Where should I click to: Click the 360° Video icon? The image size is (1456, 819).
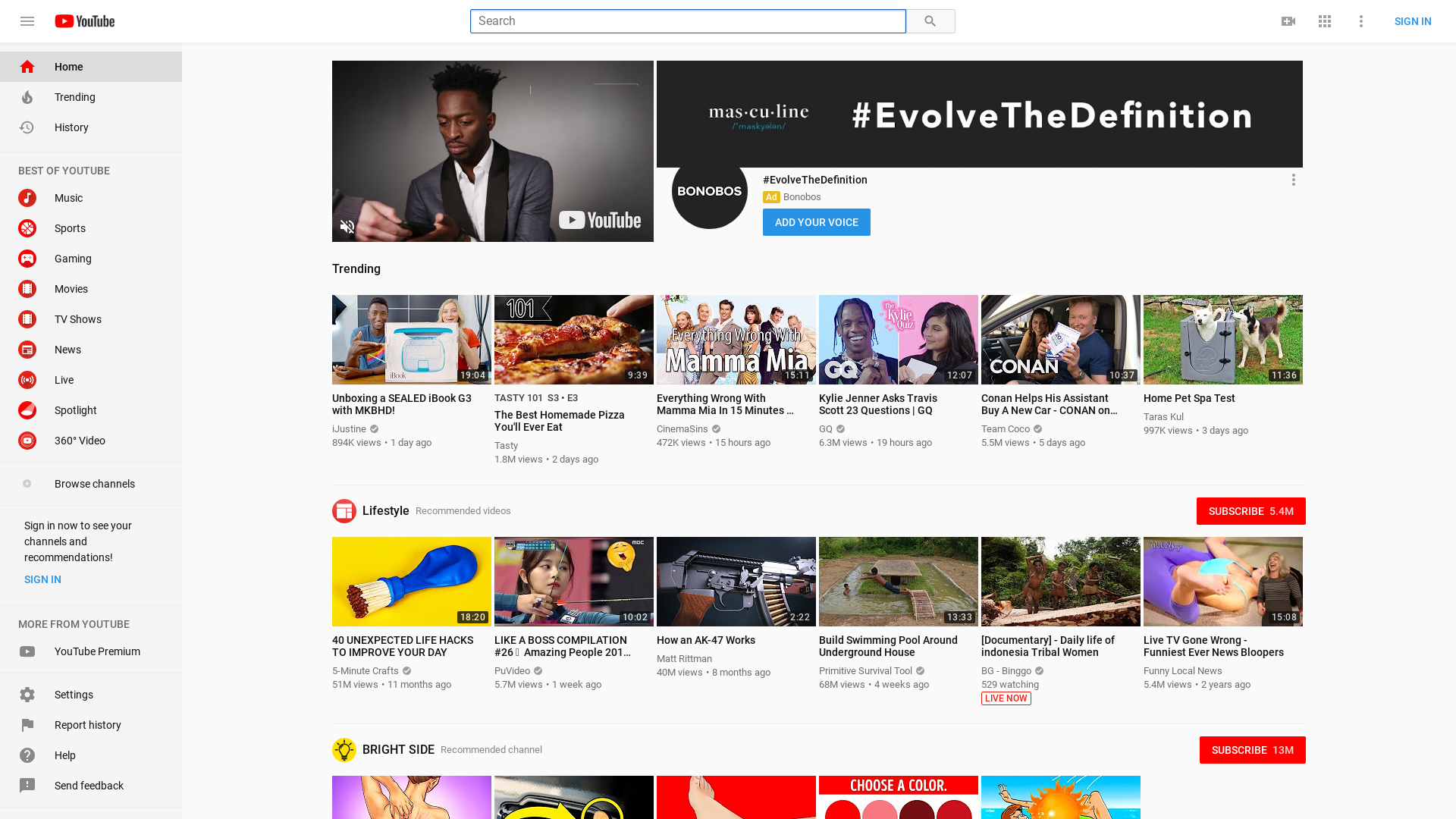coord(27,441)
